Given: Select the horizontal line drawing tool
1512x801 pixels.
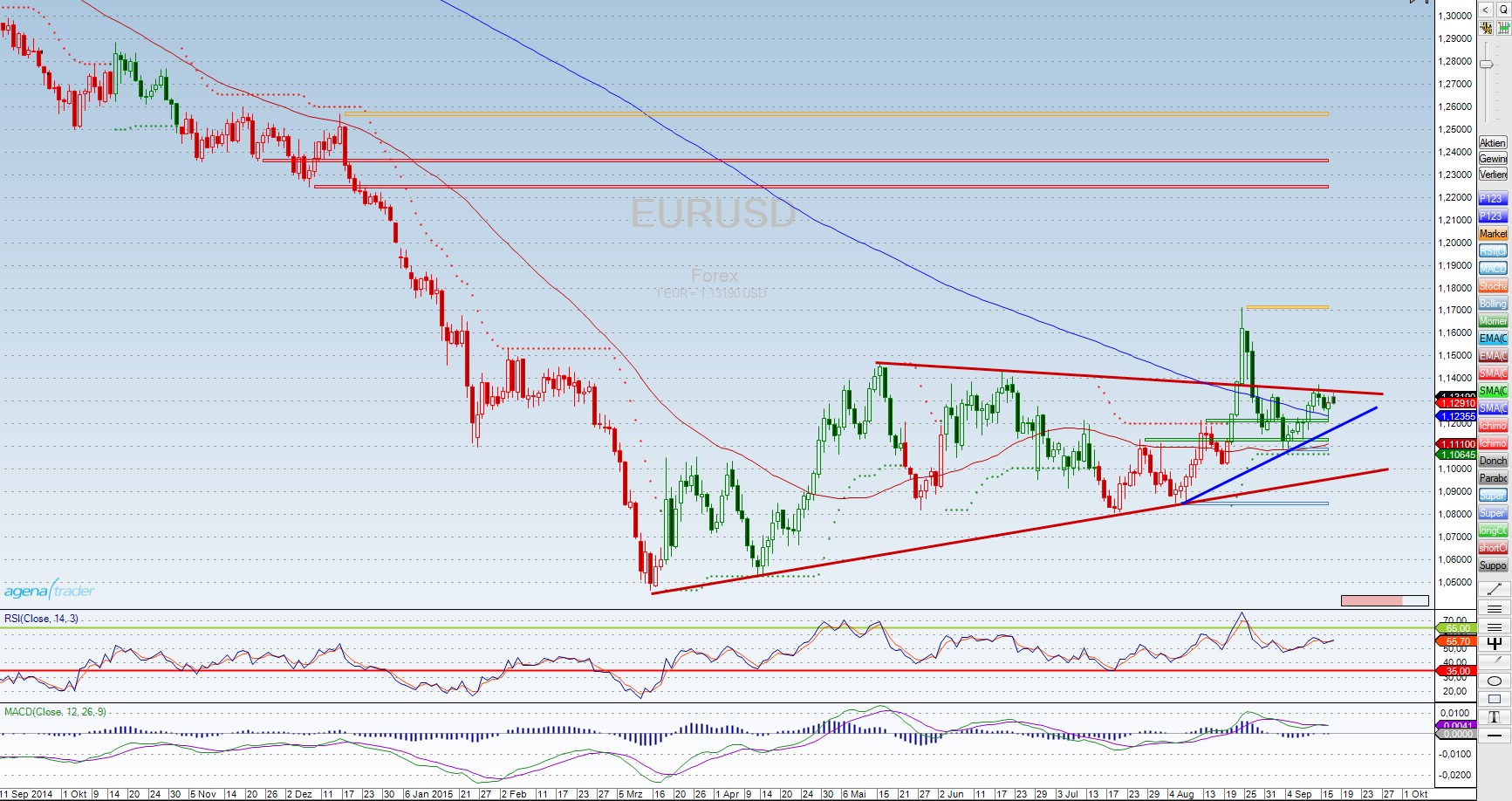Looking at the screenshot, I should click(x=1493, y=736).
